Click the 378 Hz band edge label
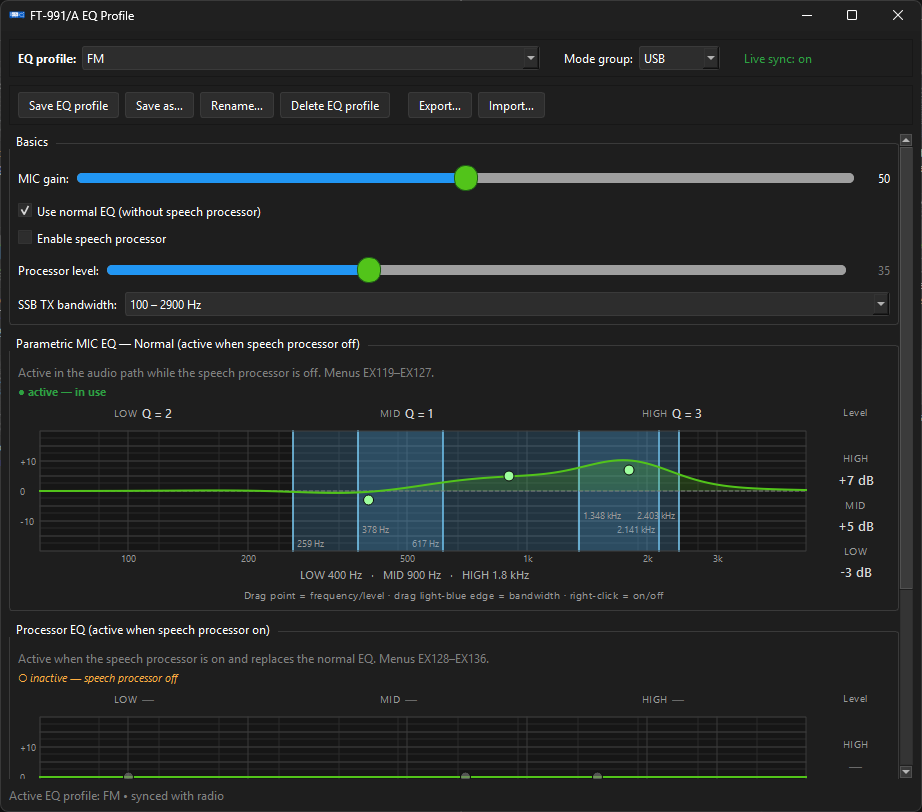922x812 pixels. [376, 529]
